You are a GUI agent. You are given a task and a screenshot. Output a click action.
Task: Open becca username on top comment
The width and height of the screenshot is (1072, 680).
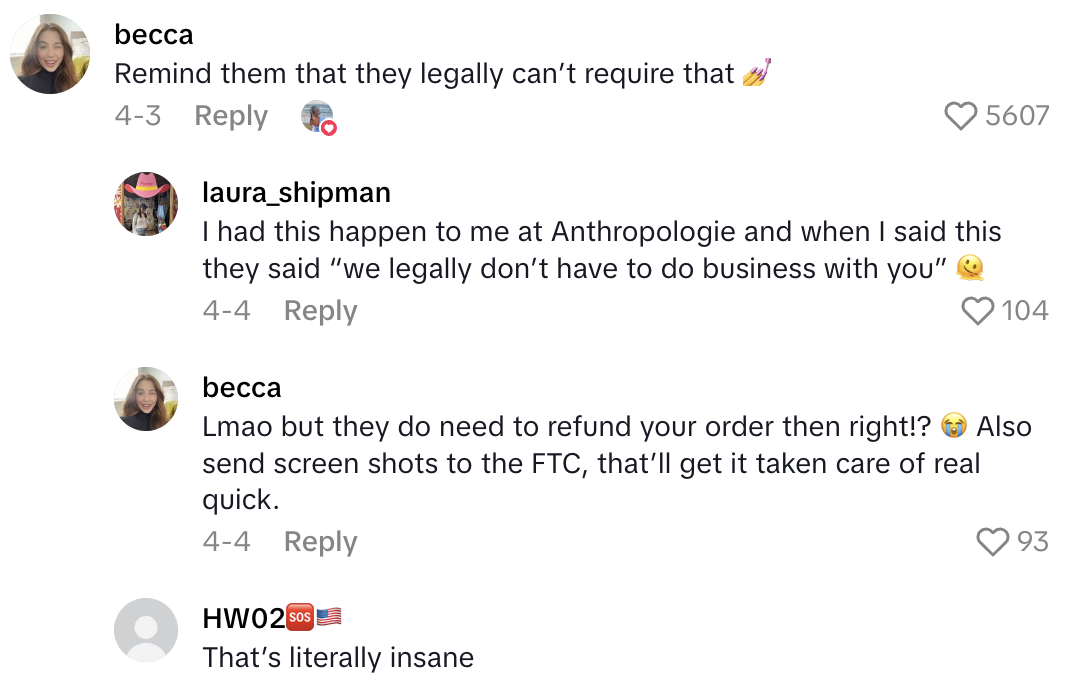154,35
